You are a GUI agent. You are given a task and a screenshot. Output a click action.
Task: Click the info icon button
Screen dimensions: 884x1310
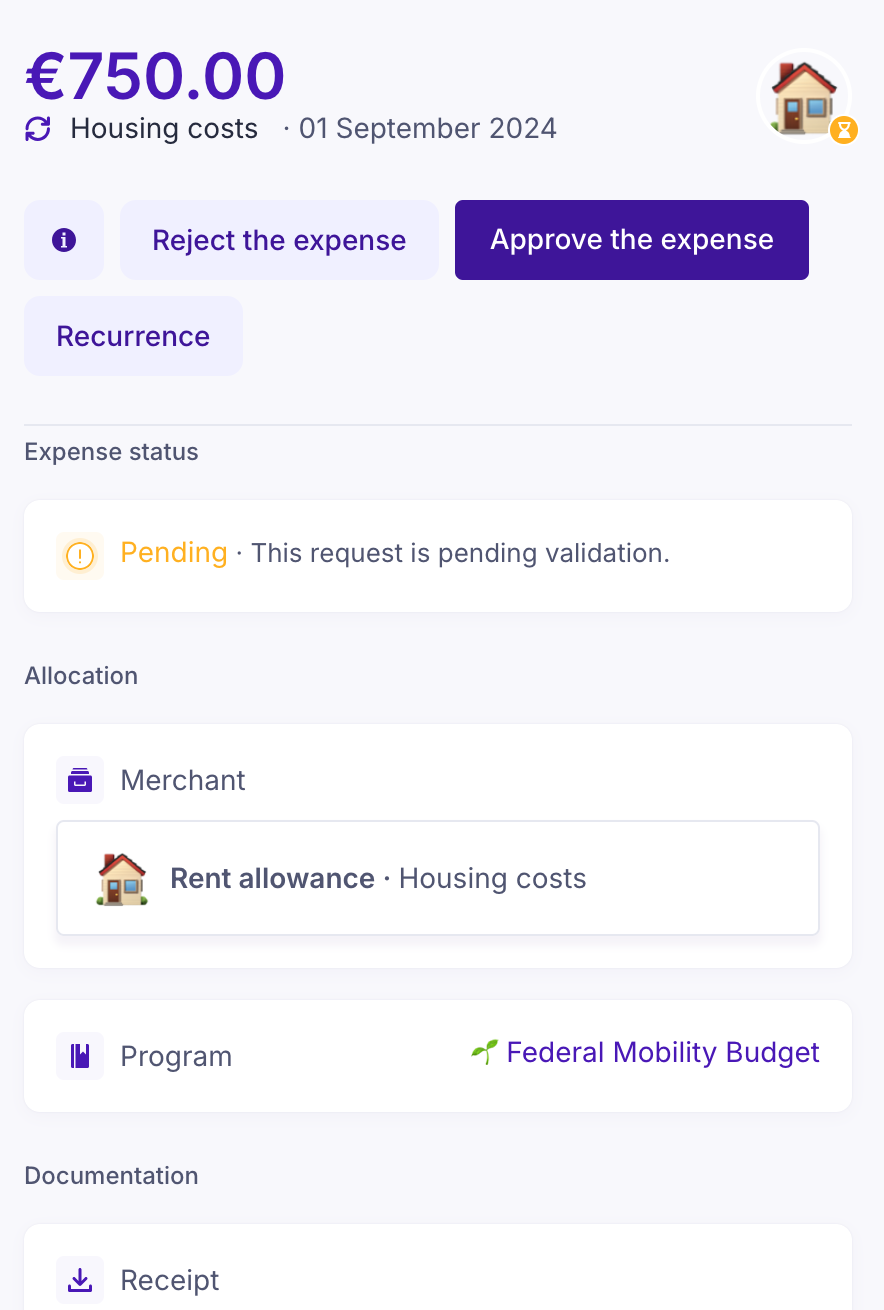coord(64,240)
